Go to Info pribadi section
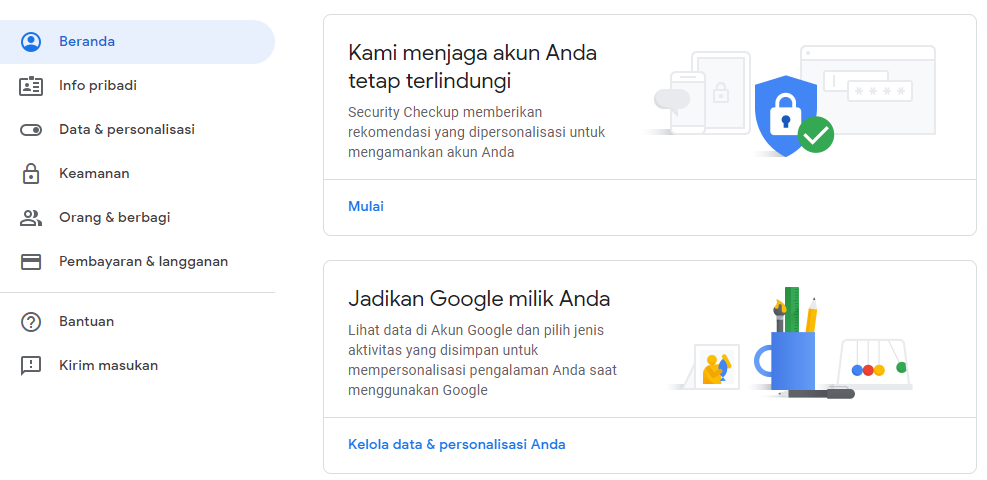987x480 pixels. click(98, 86)
